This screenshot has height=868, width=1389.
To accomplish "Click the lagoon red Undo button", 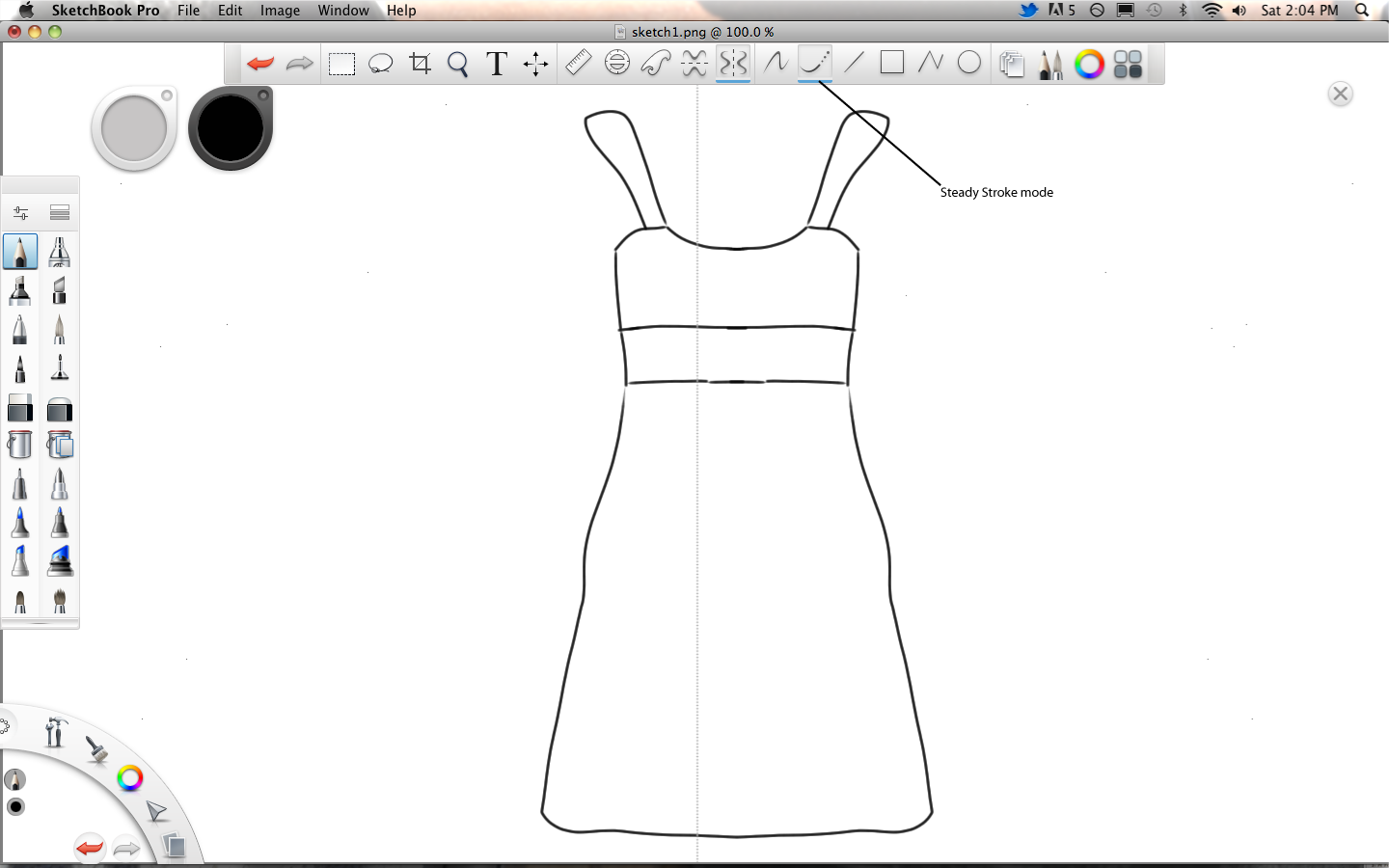I will (90, 848).
